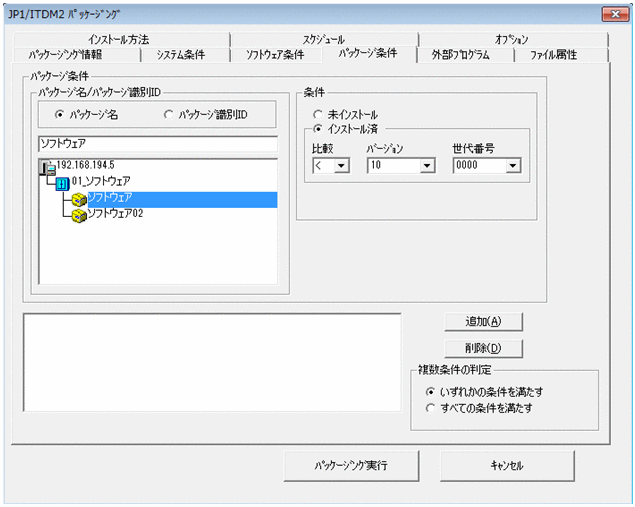Click the package name text field
Viewport: 635px width, 507px height.
[158, 144]
